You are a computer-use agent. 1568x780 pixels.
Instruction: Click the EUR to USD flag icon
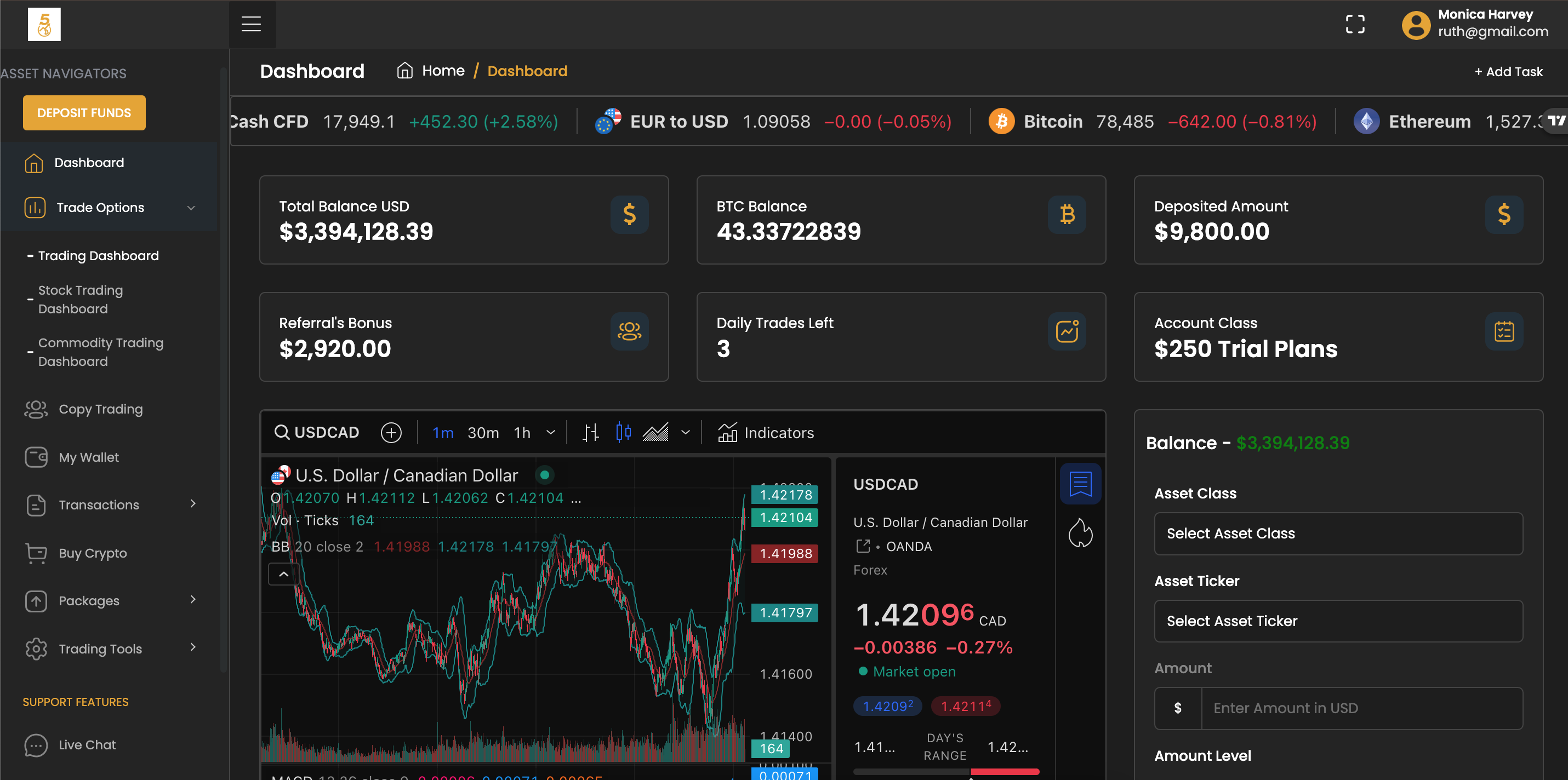(x=607, y=121)
